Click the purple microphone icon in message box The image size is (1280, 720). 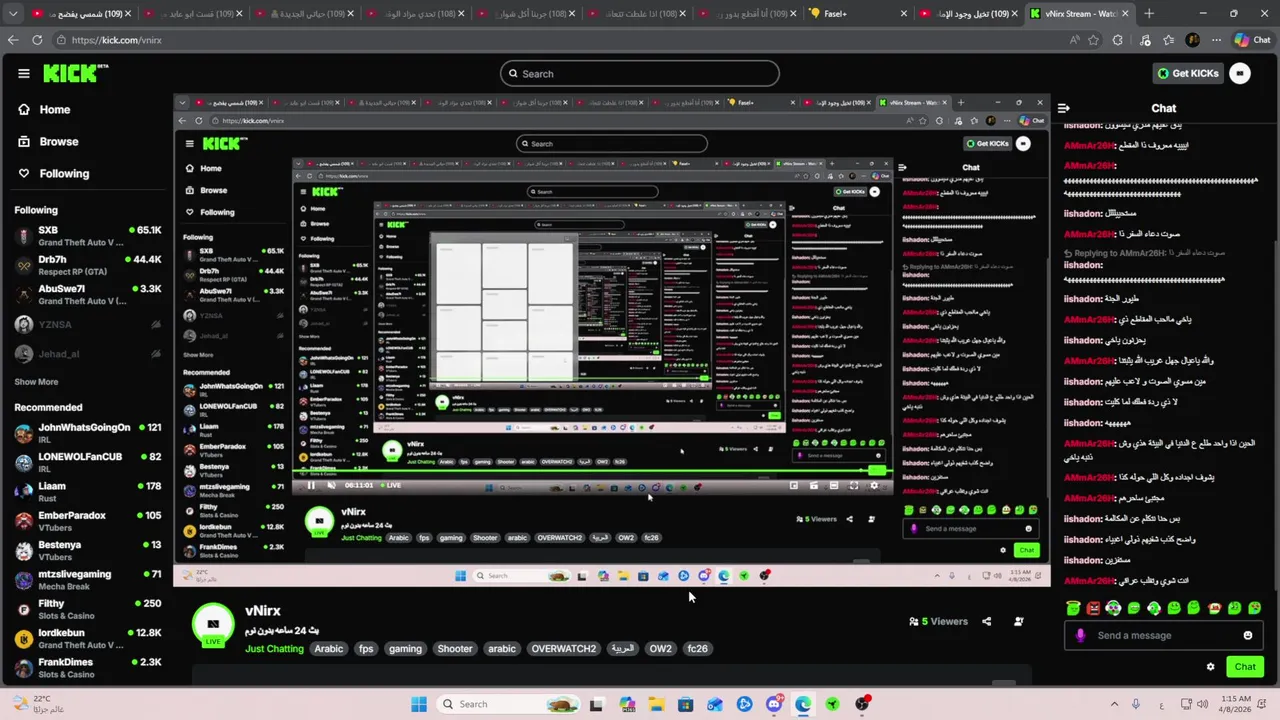click(x=1080, y=635)
